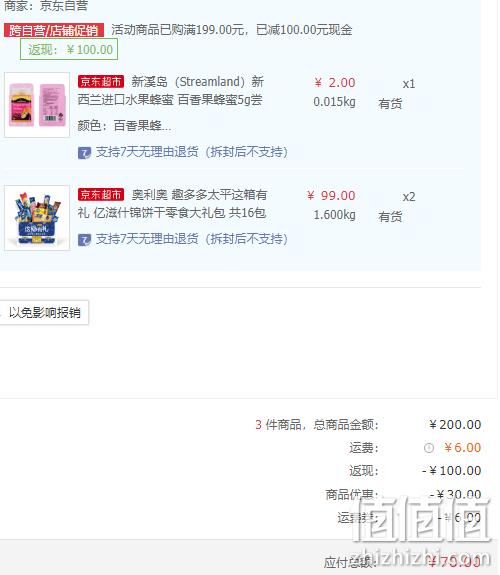Screen dimensions: 500x575
Task: Click the Streamland honey product thumbnail
Action: click(37, 105)
